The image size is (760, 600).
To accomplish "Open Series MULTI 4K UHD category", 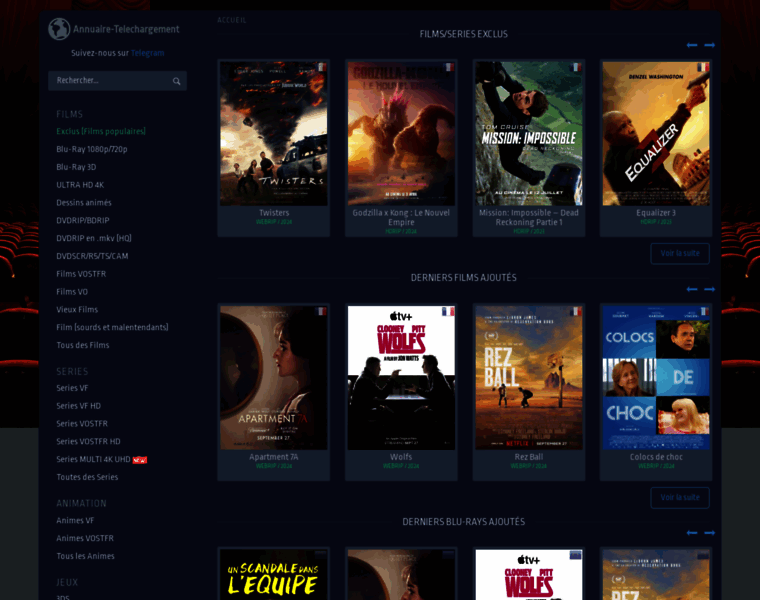I will tap(93, 459).
